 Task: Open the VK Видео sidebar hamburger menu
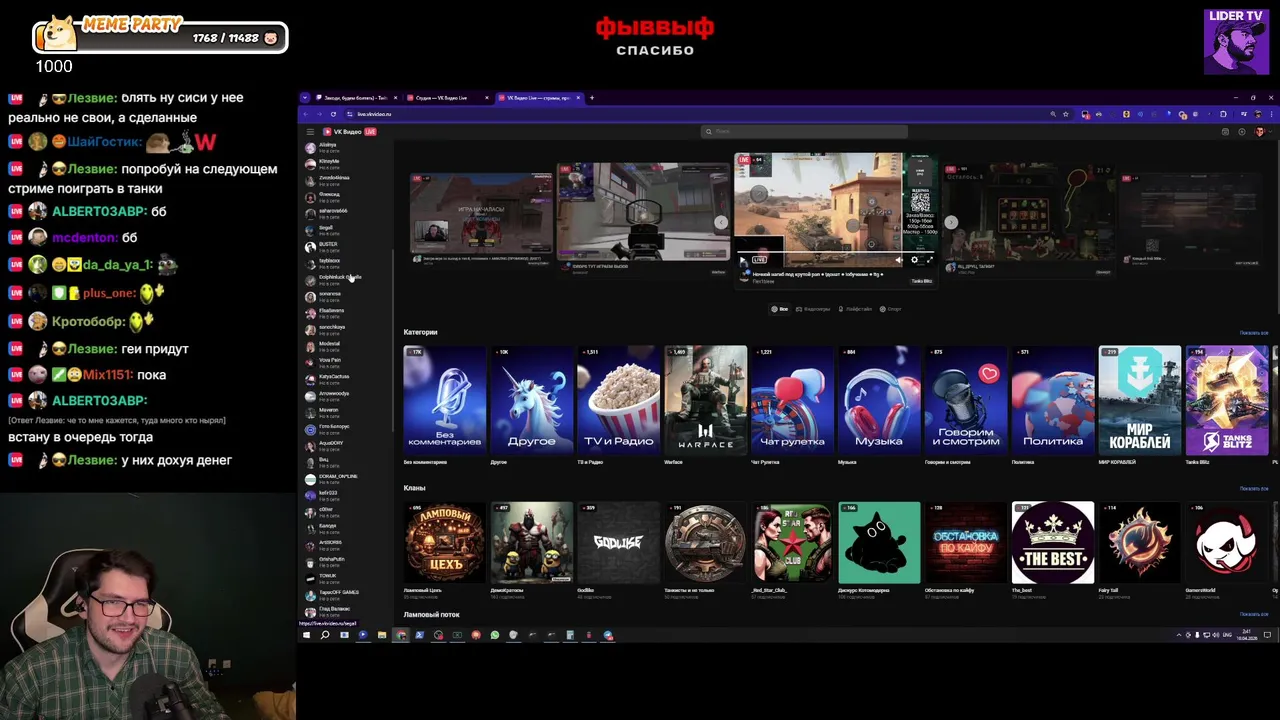310,132
